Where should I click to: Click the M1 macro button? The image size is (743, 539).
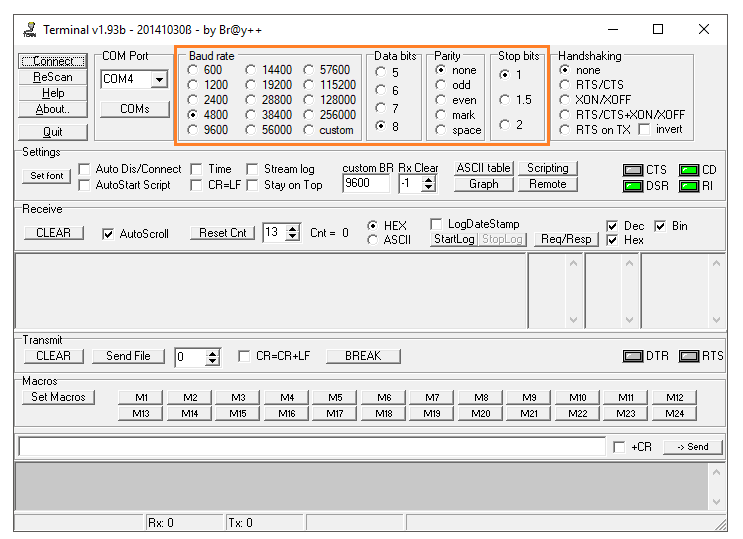click(x=141, y=397)
